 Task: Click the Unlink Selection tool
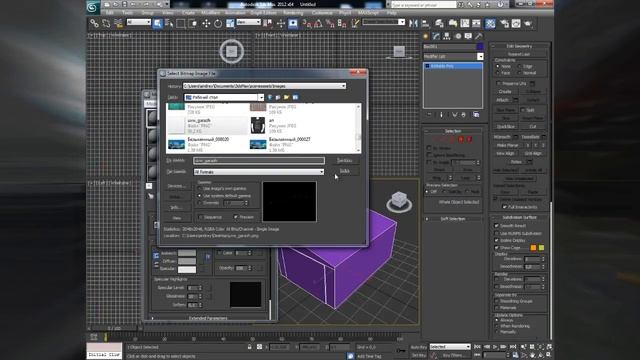tap(106, 23)
